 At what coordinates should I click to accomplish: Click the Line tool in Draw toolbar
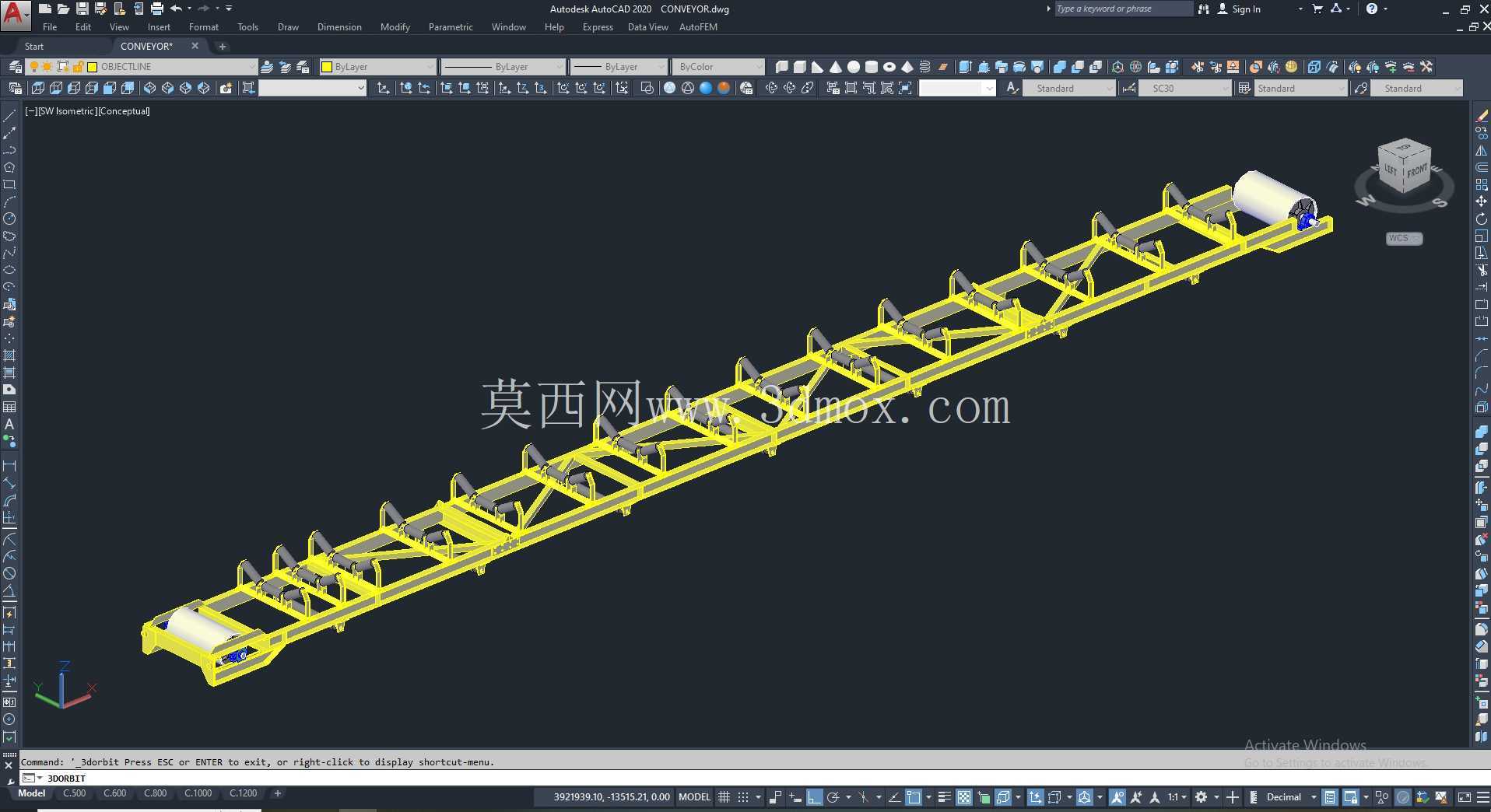pos(9,116)
